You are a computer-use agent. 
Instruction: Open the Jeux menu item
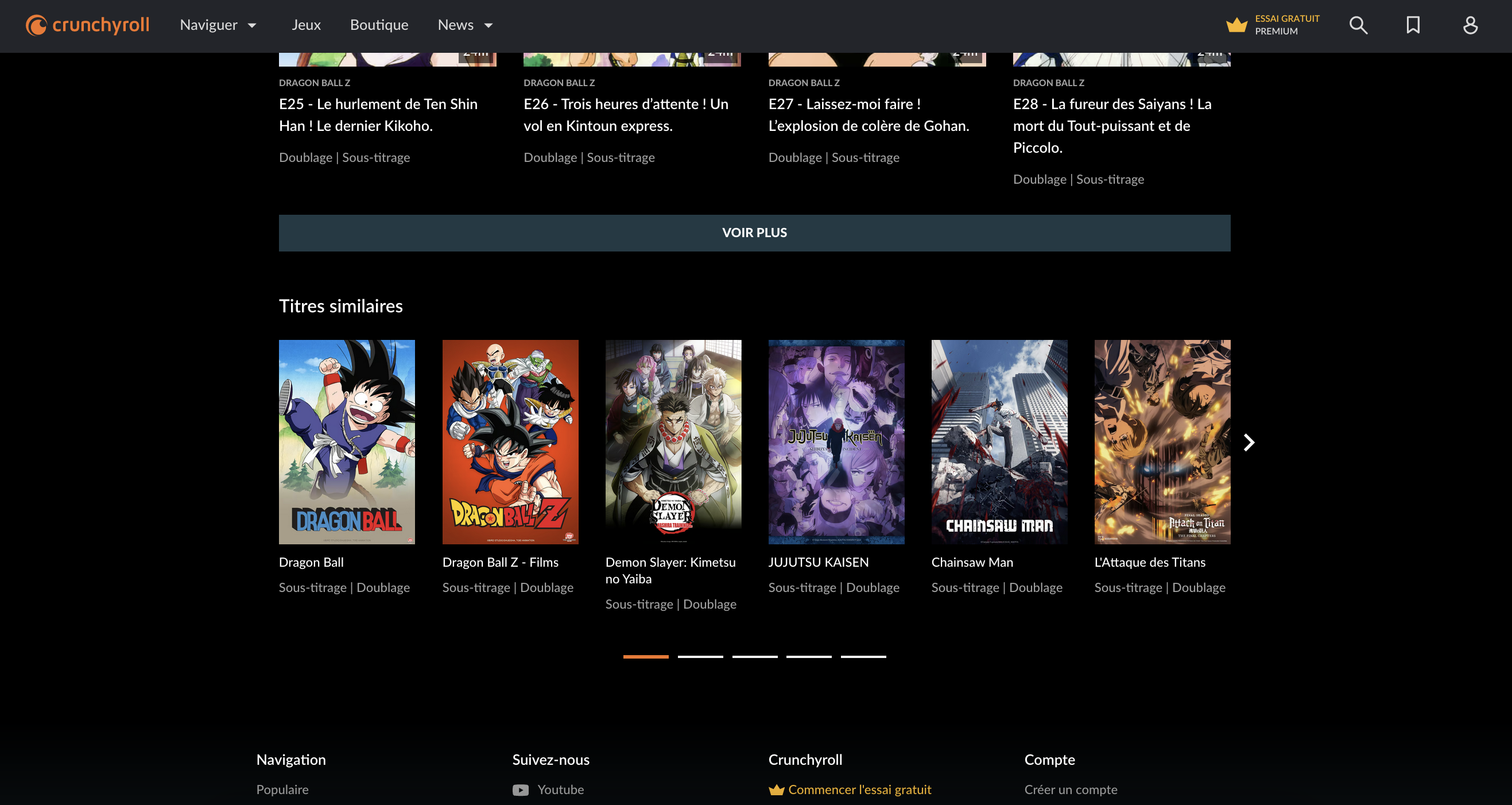coord(307,25)
